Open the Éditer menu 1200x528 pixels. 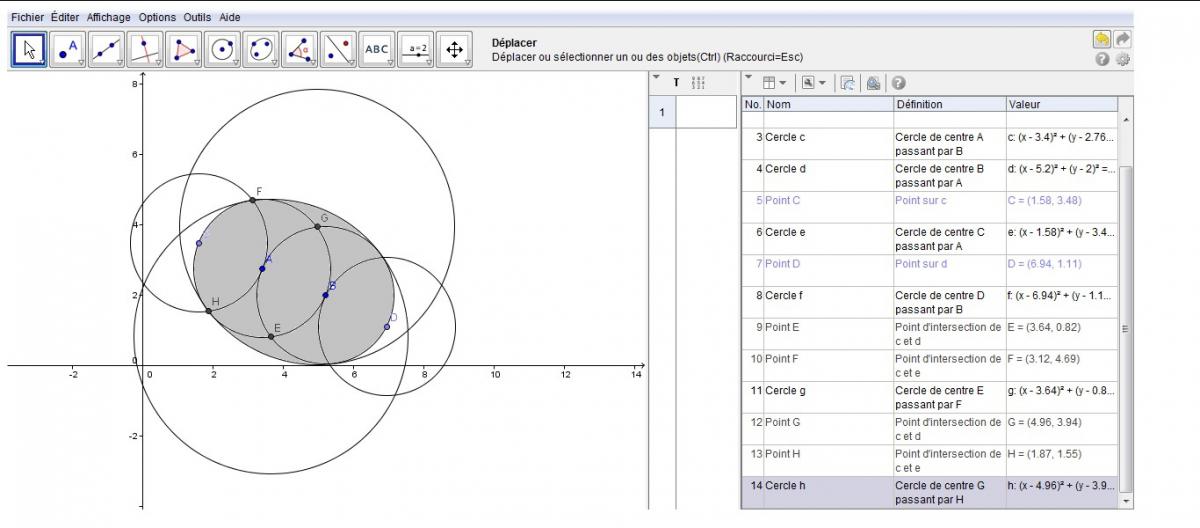[65, 17]
